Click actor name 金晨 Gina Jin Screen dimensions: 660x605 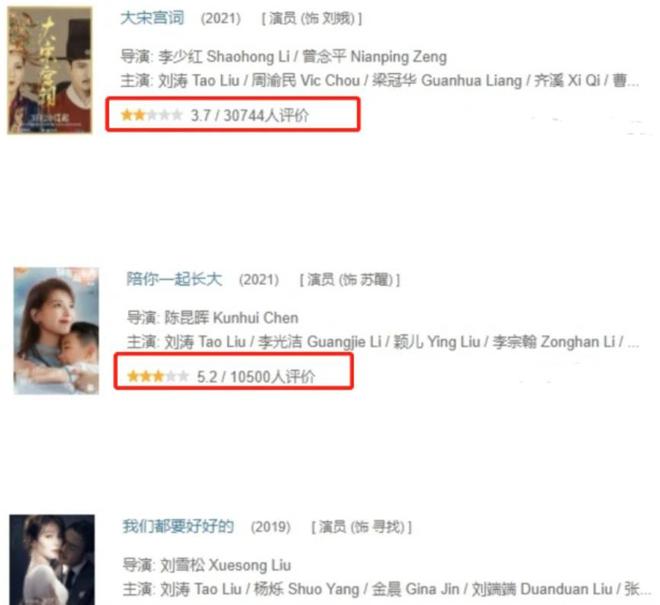coord(415,589)
